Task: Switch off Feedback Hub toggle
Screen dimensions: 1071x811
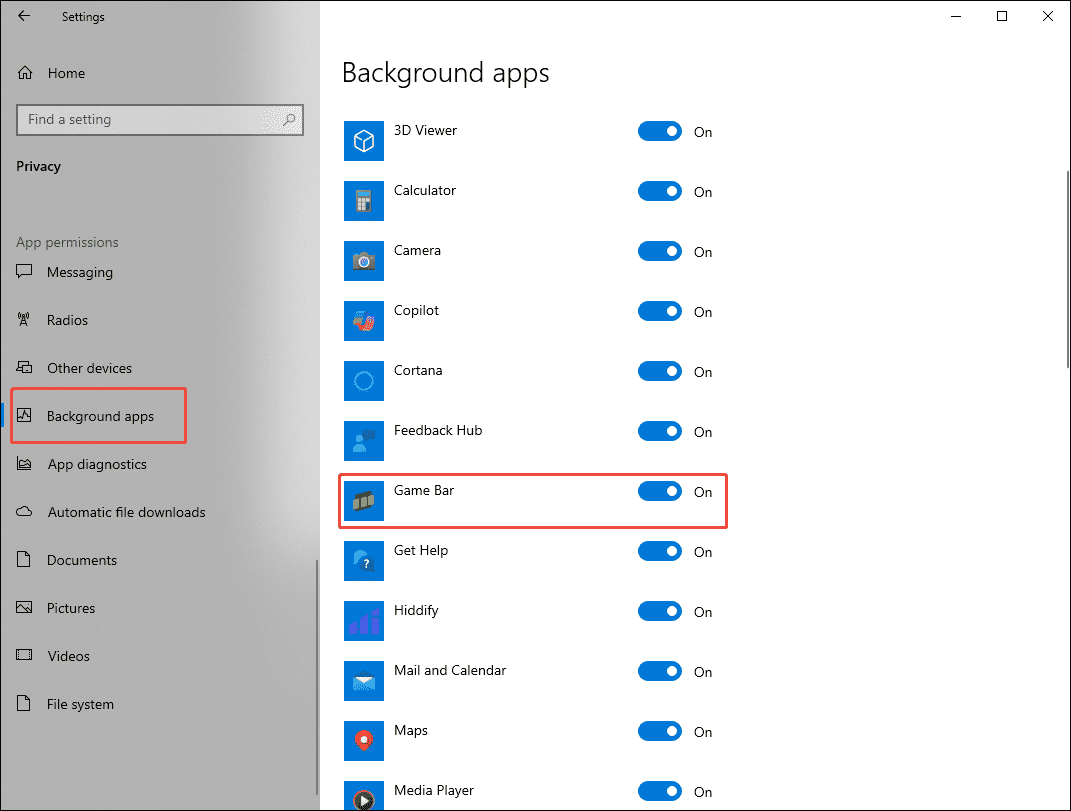Action: (660, 431)
